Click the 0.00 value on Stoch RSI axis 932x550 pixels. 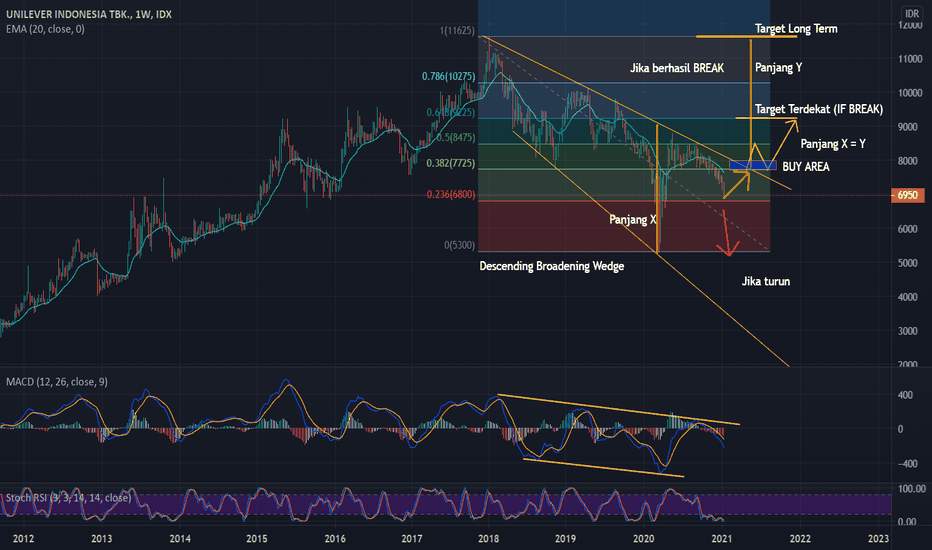[907, 522]
